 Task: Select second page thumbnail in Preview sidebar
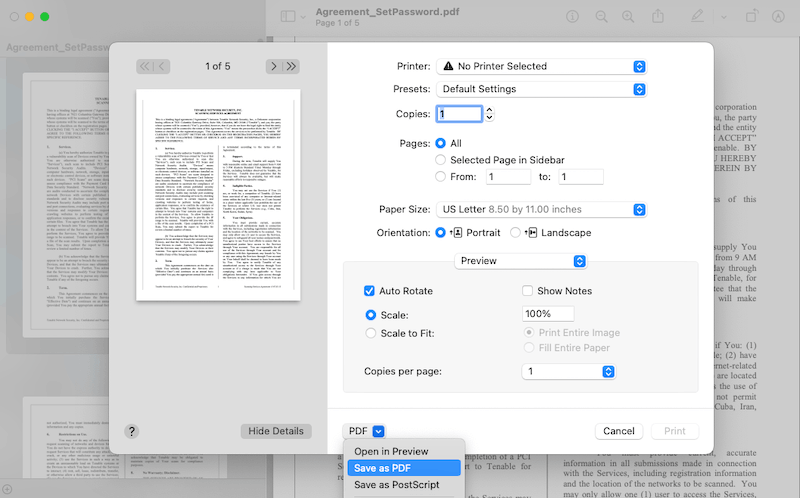66,439
